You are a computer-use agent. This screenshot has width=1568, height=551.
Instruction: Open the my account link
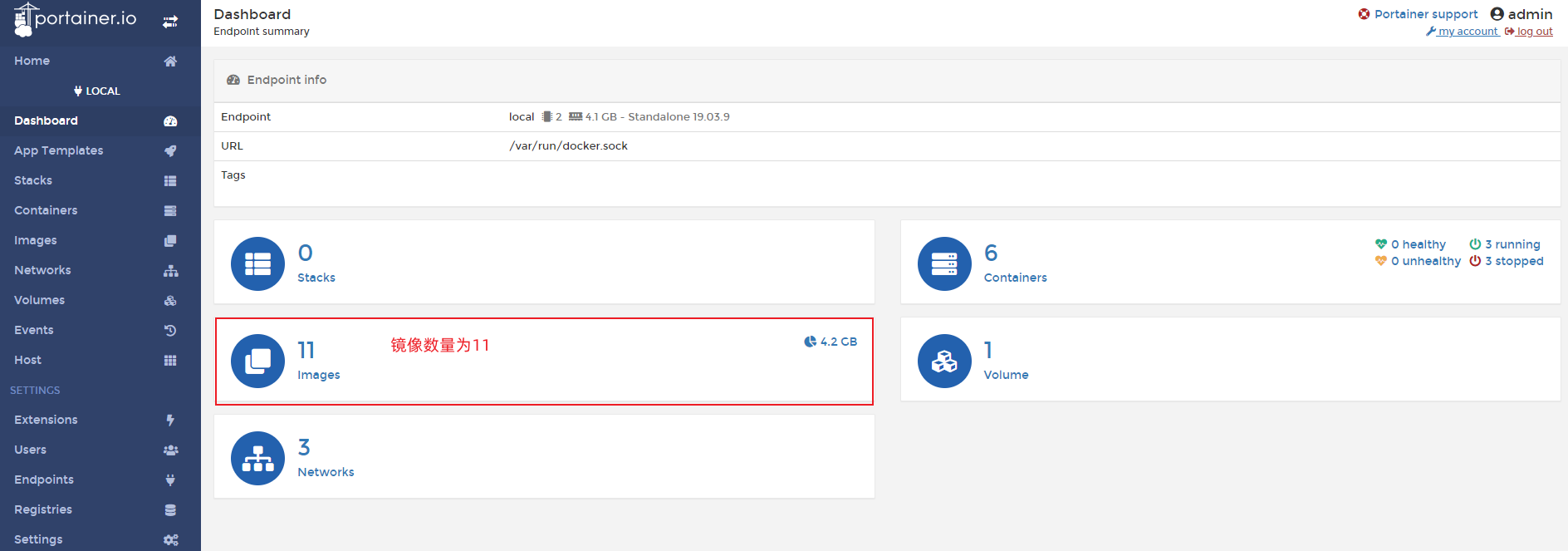(x=1463, y=32)
